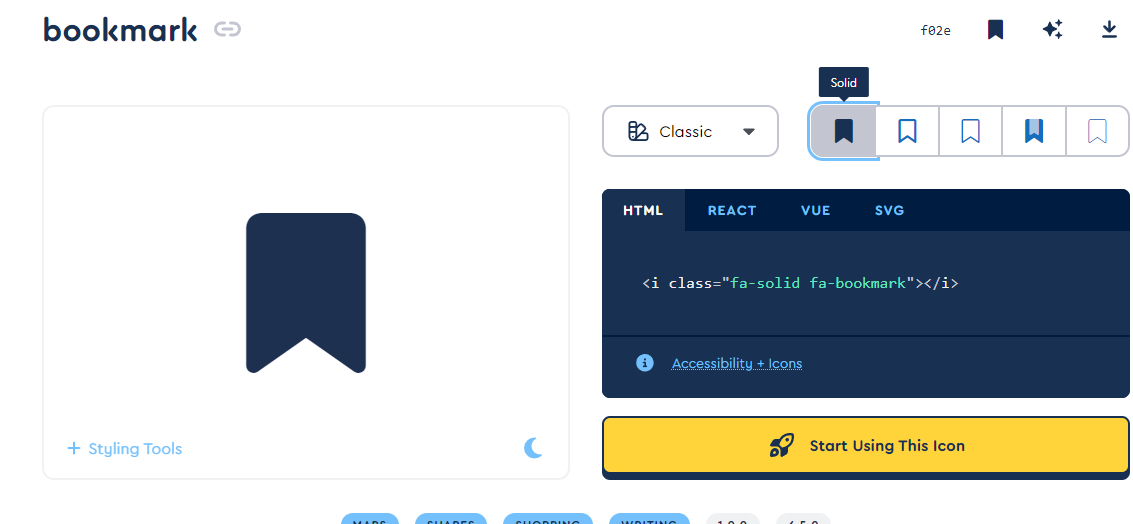Open the Accessibility + Icons link
Image resolution: width=1133 pixels, height=524 pixels.
(736, 364)
